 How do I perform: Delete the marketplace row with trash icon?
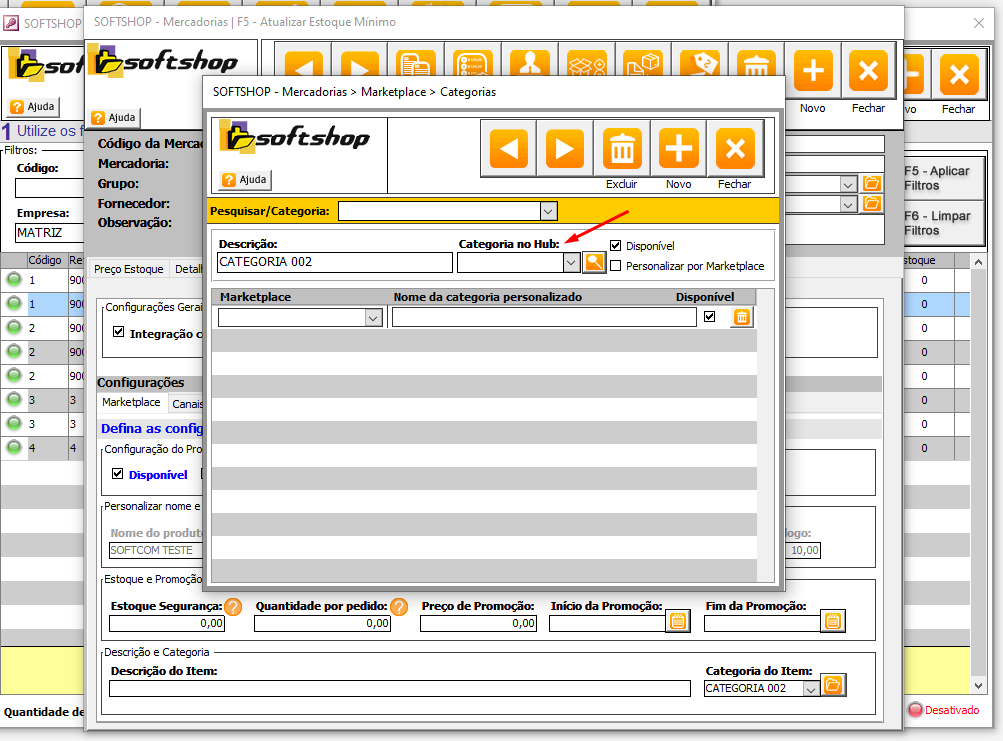tap(742, 317)
